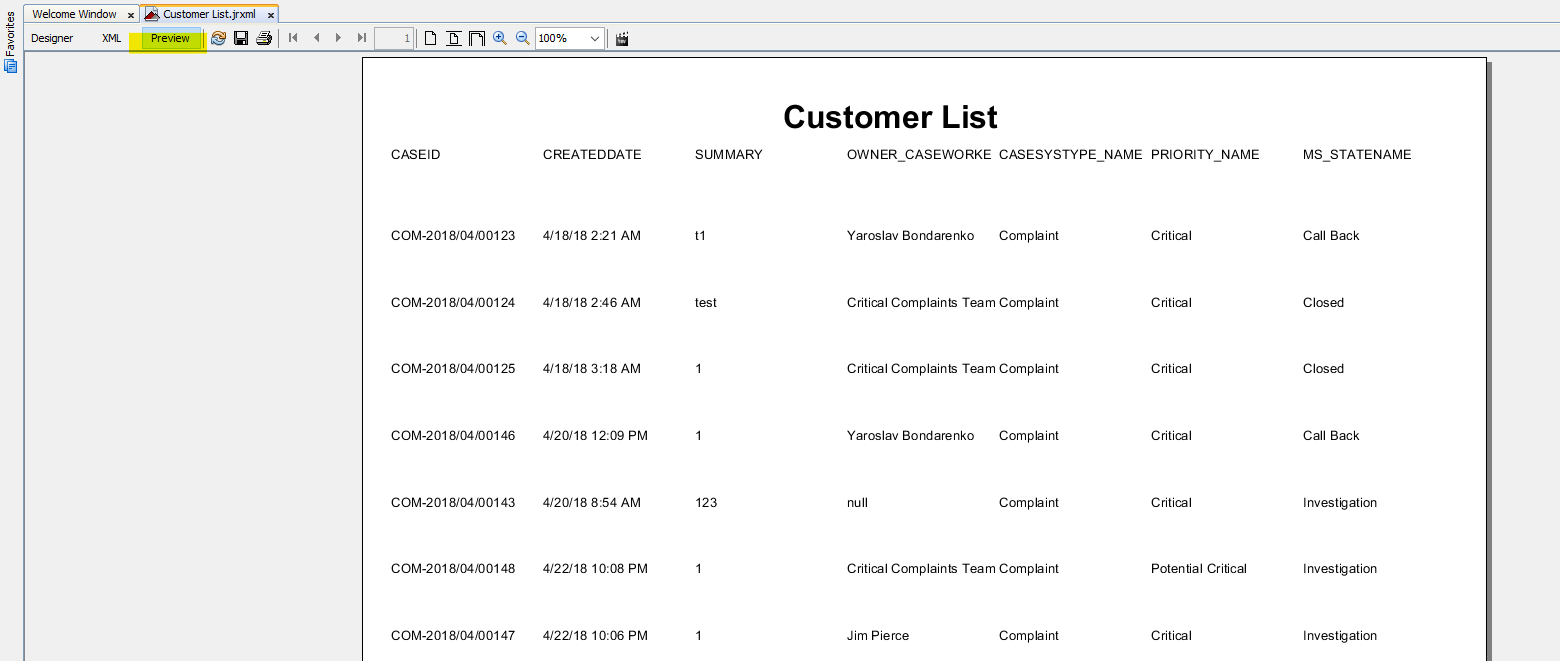
Task: Click the page number input field
Action: click(393, 38)
